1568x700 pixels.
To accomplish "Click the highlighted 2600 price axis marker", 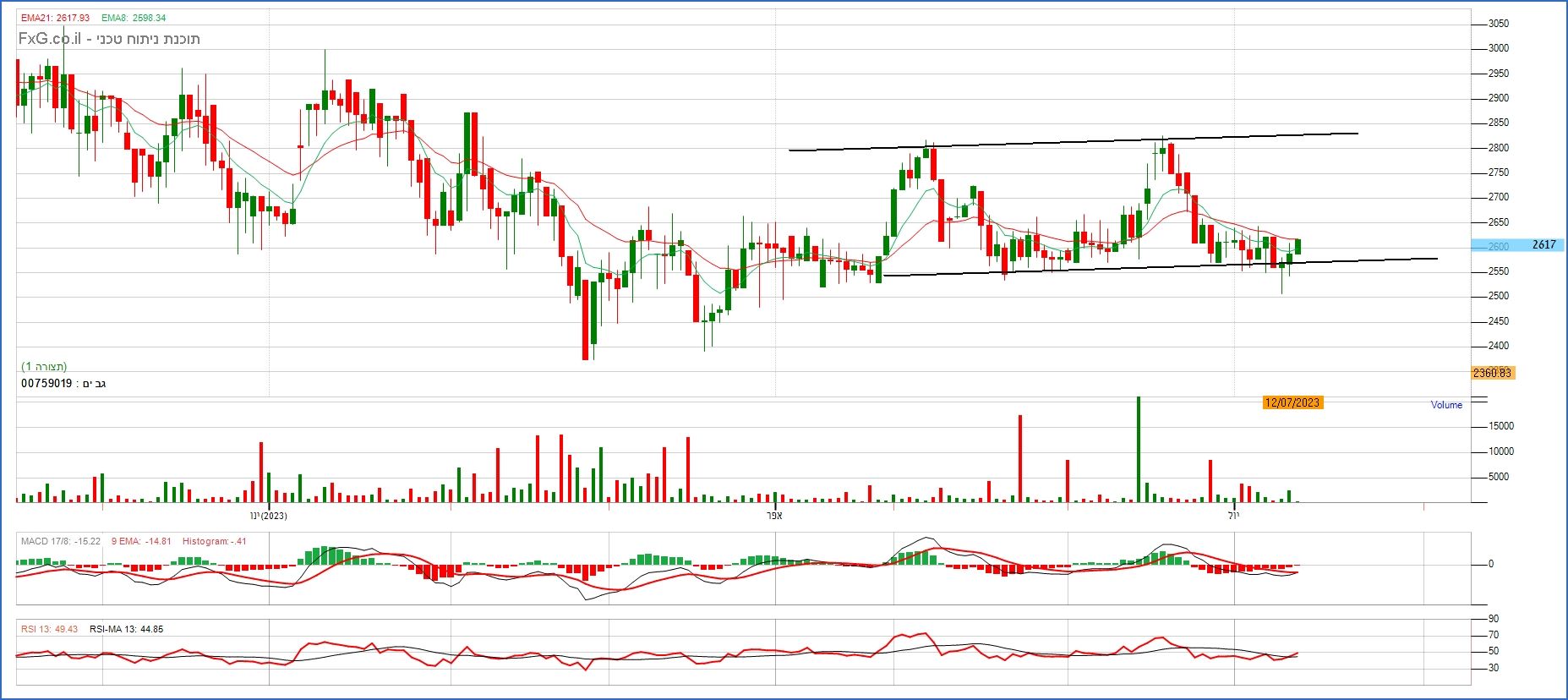I will tap(1499, 246).
